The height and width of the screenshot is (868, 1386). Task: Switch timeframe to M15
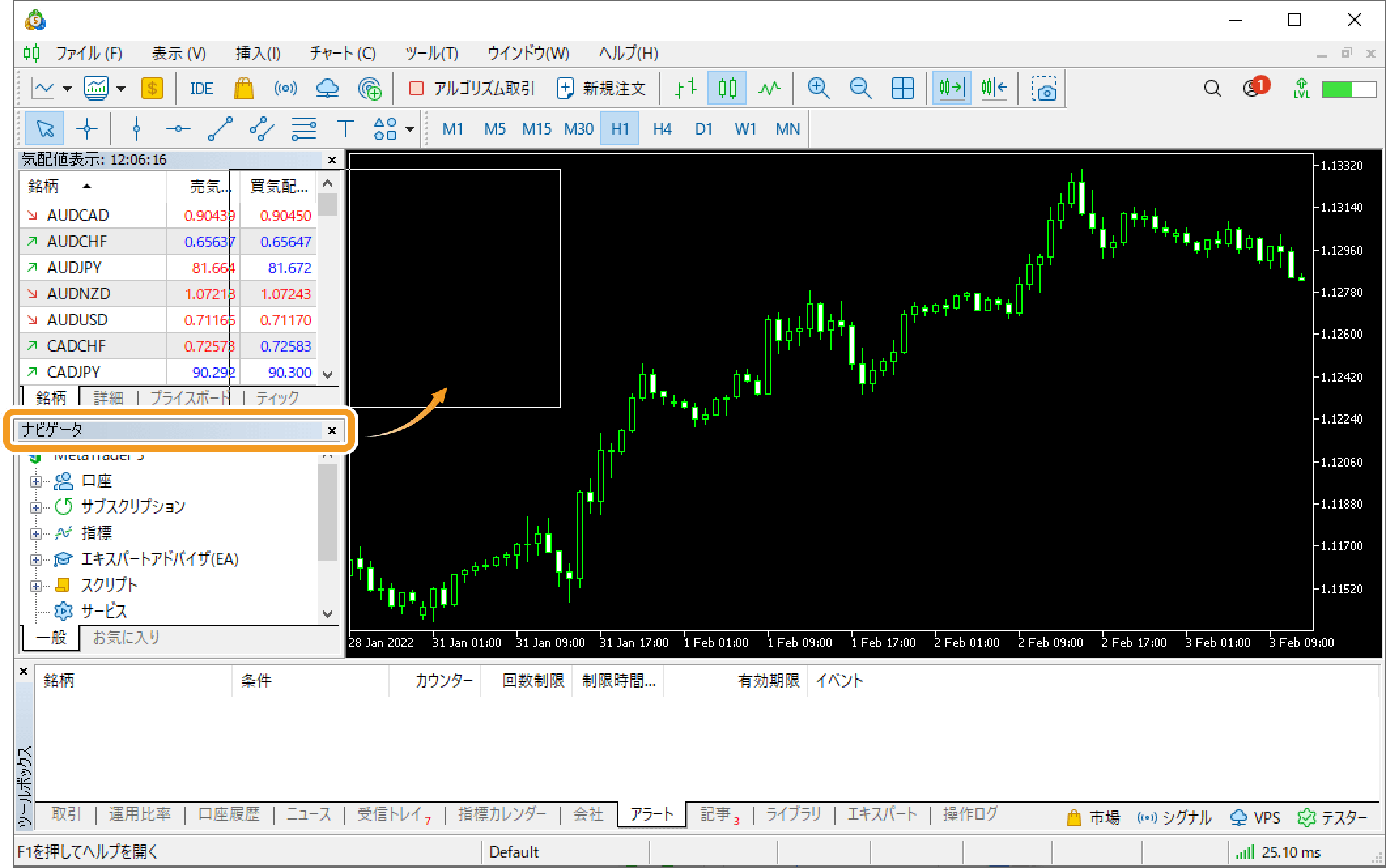pos(537,129)
